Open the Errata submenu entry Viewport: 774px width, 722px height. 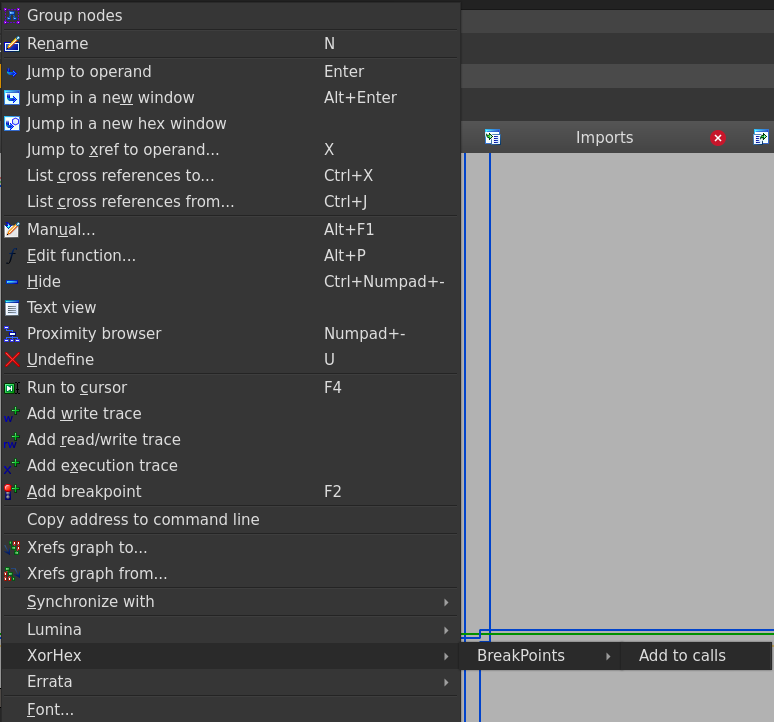coord(230,682)
